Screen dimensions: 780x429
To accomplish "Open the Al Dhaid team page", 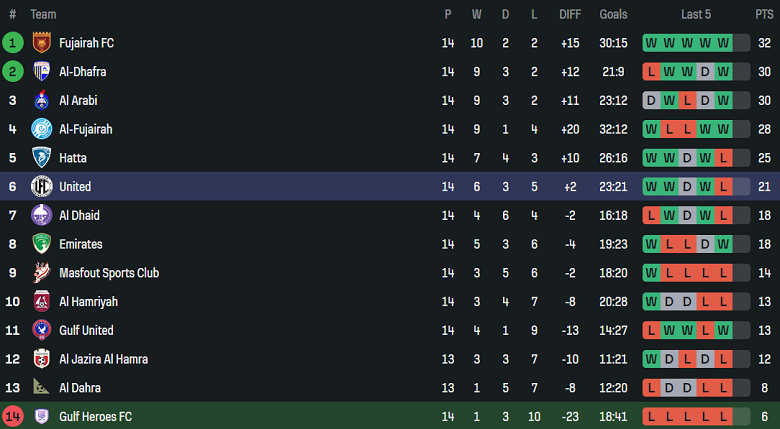I will click(x=79, y=215).
